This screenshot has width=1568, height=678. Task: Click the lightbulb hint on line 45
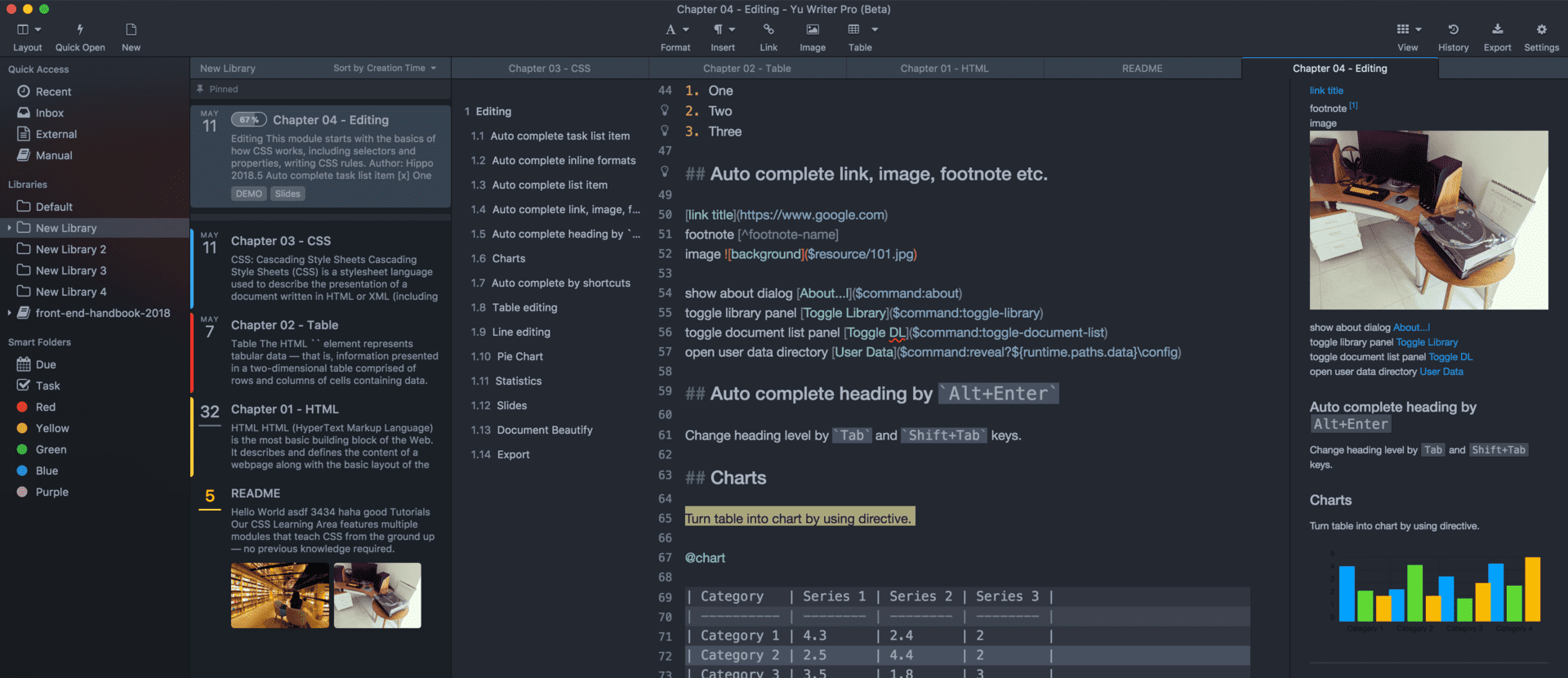click(665, 110)
